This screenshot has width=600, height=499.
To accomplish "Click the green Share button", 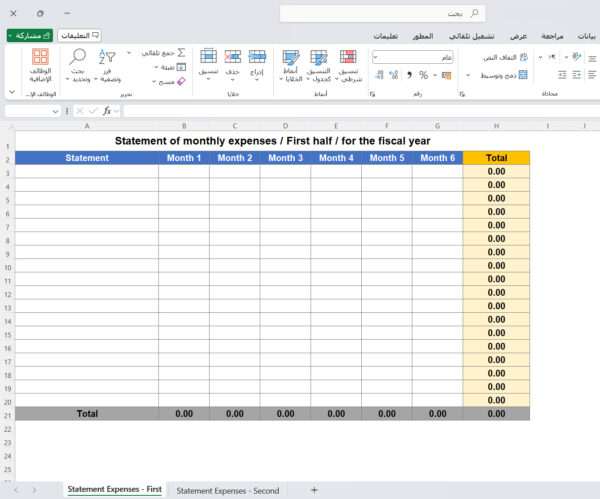I will (29, 35).
